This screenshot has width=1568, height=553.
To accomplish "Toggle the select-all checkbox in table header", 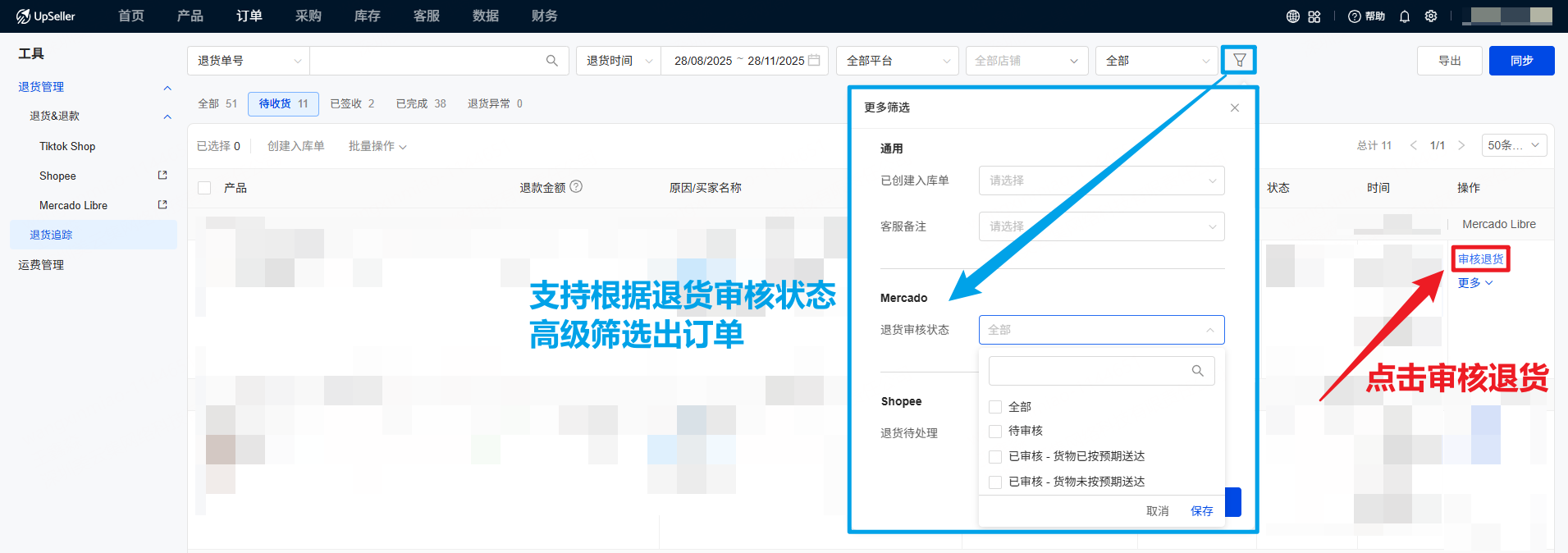I will pyautogui.click(x=204, y=188).
